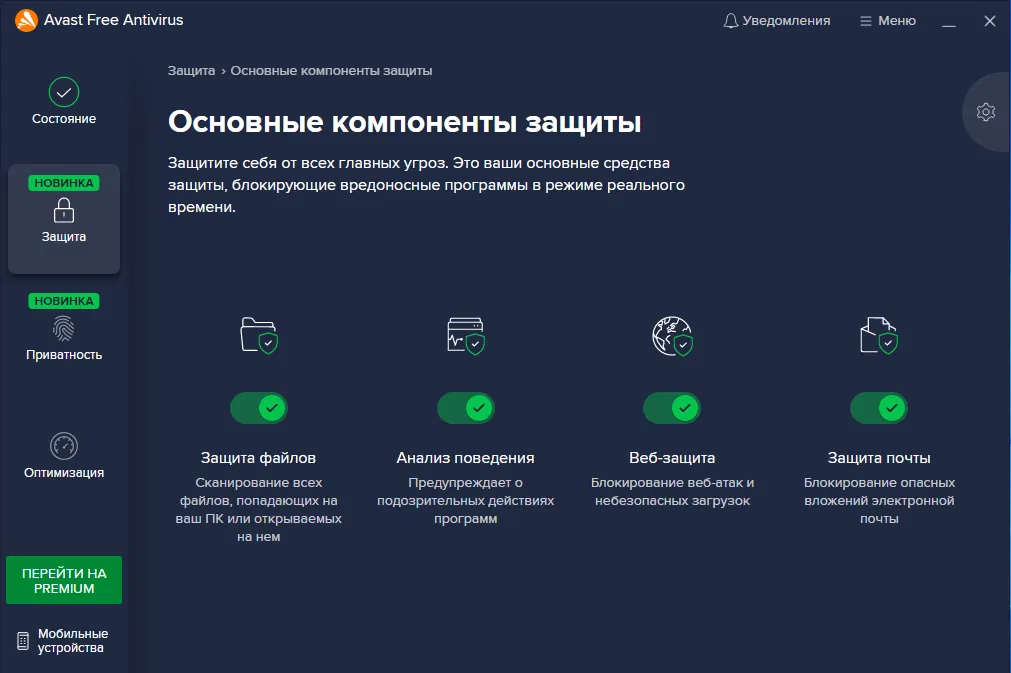
Task: Click the Веб-защита globe shield icon
Action: click(672, 336)
